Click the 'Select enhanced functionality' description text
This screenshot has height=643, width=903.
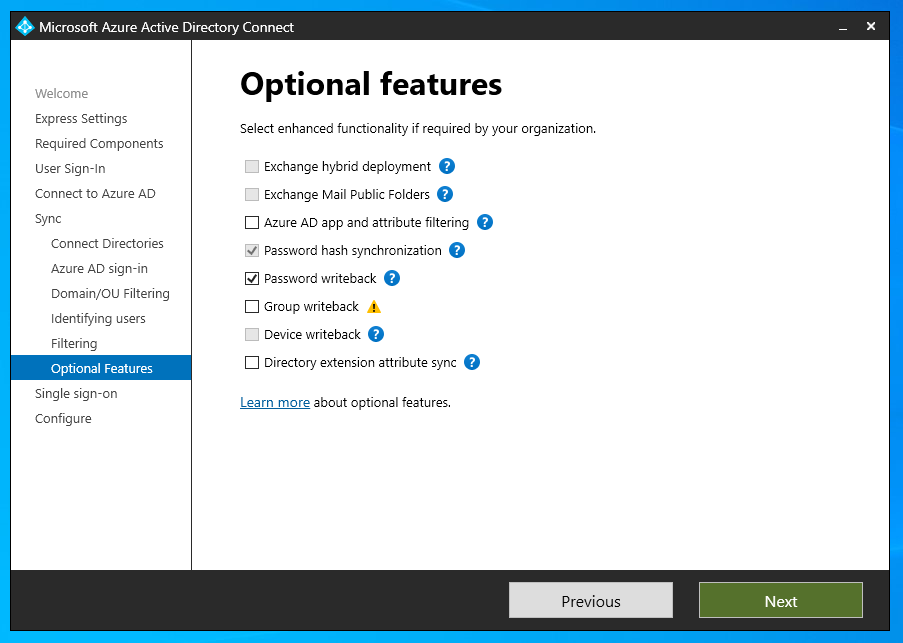[x=418, y=128]
